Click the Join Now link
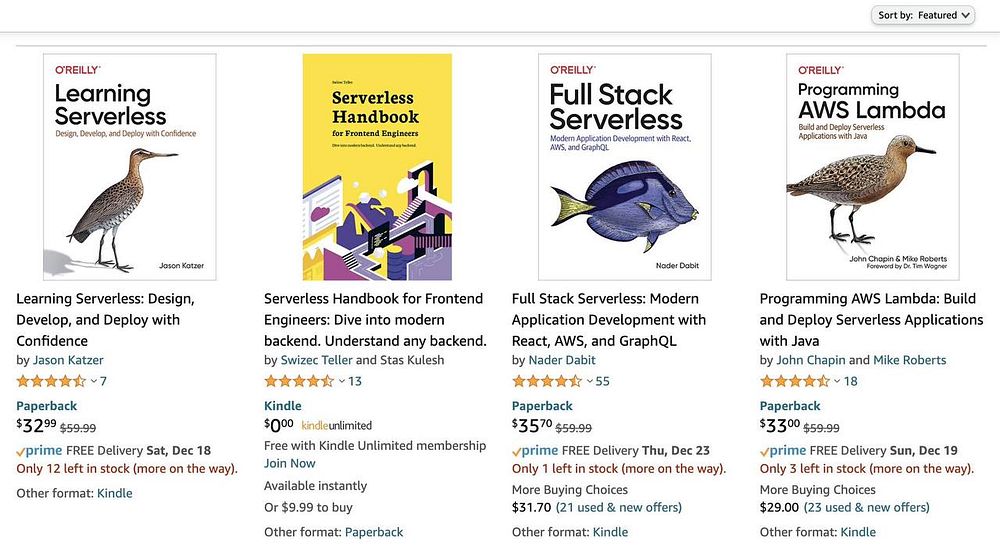Image resolution: width=1000 pixels, height=553 pixels. (289, 463)
